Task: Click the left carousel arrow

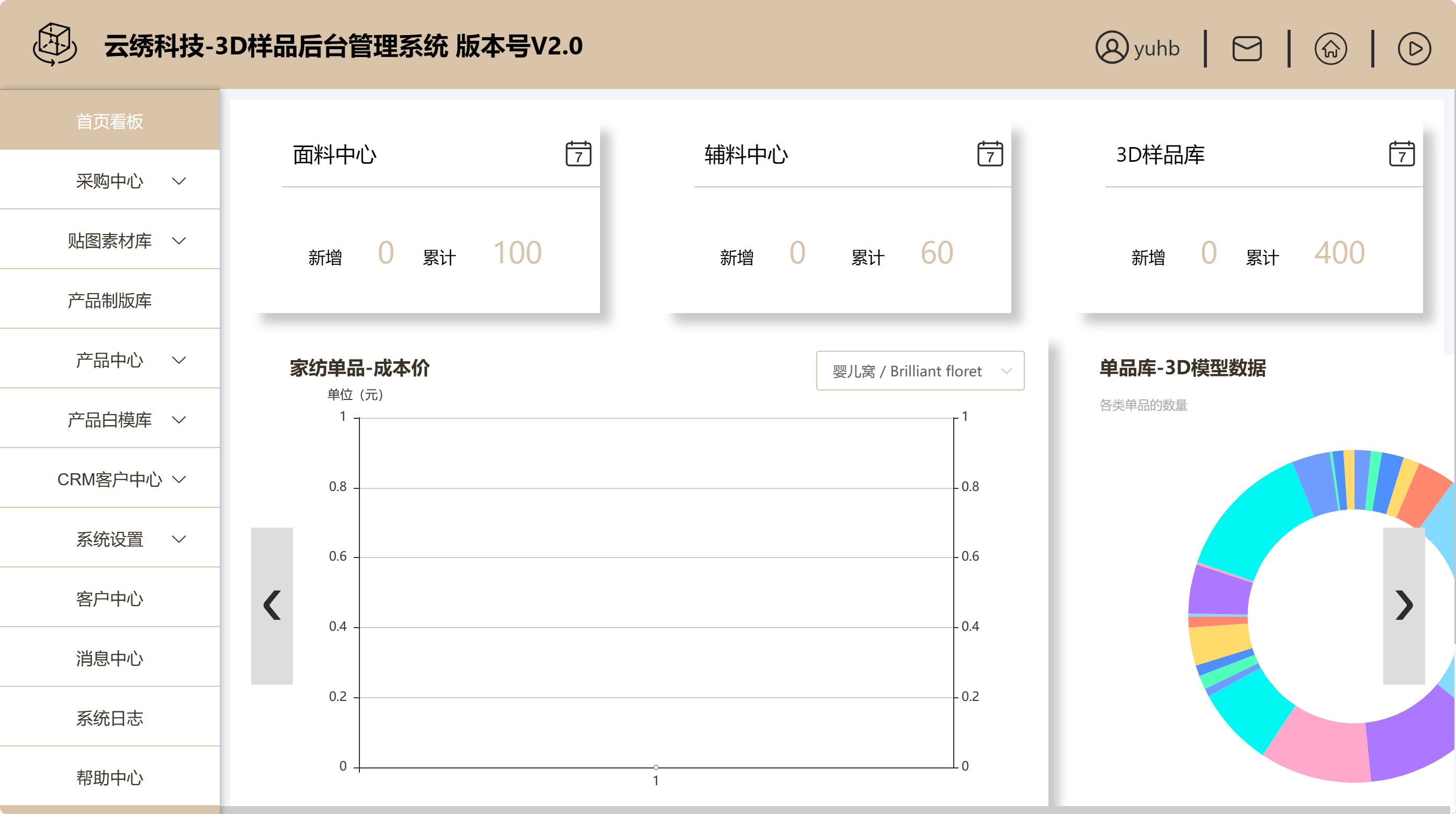Action: [272, 605]
